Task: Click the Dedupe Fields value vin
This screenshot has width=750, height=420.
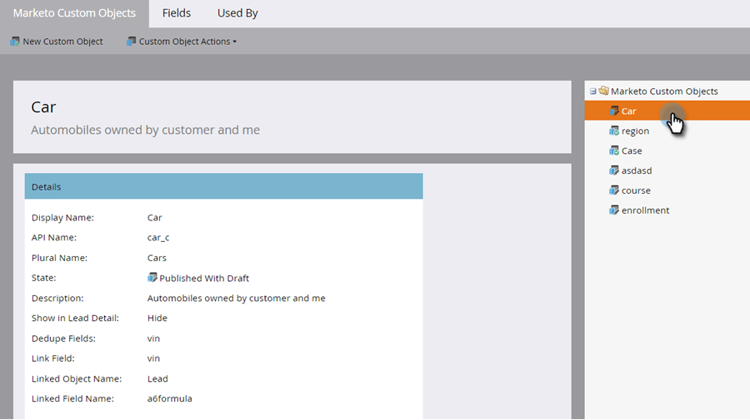Action: pos(154,338)
